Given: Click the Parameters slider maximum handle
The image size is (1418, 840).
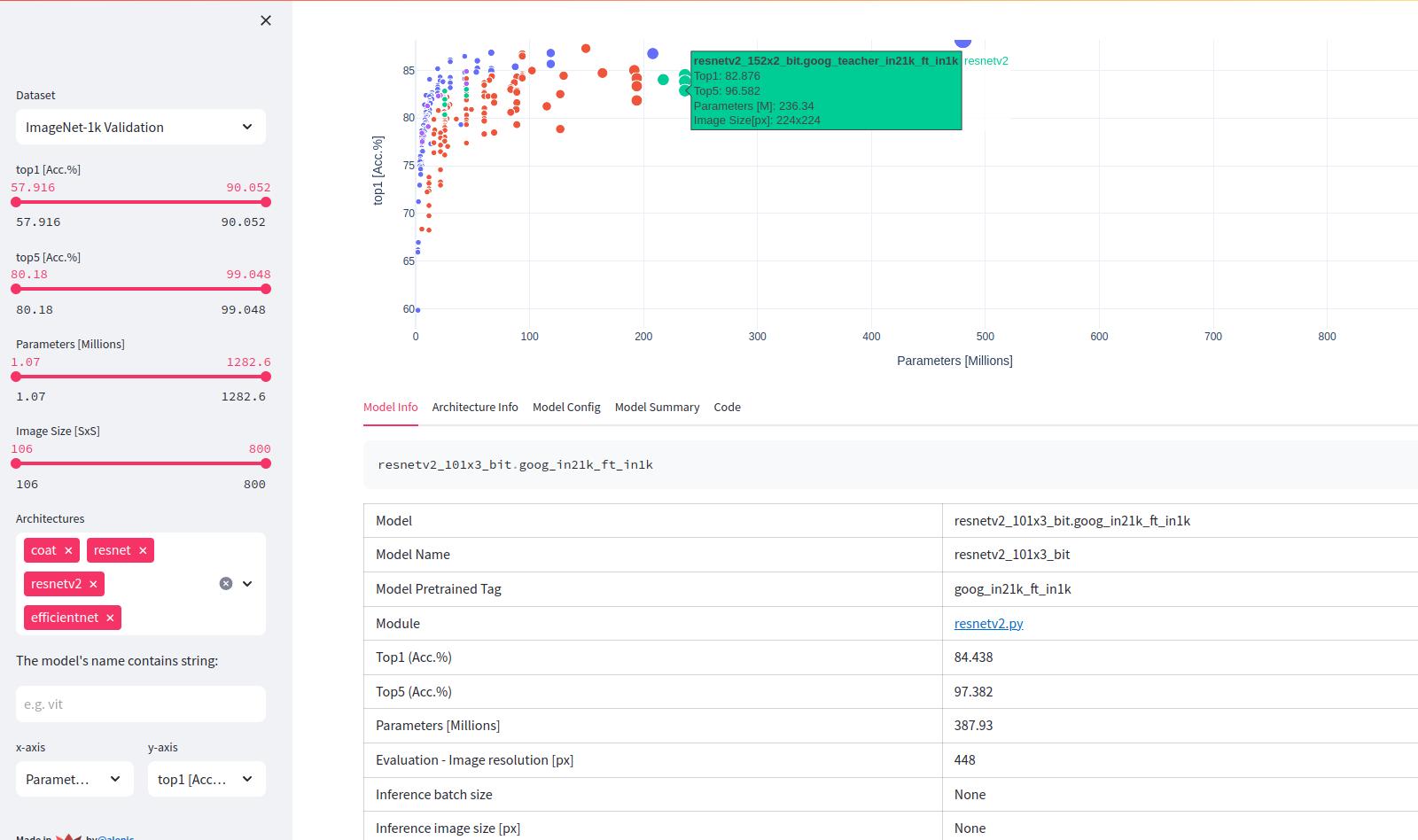Looking at the screenshot, I should coord(266,377).
